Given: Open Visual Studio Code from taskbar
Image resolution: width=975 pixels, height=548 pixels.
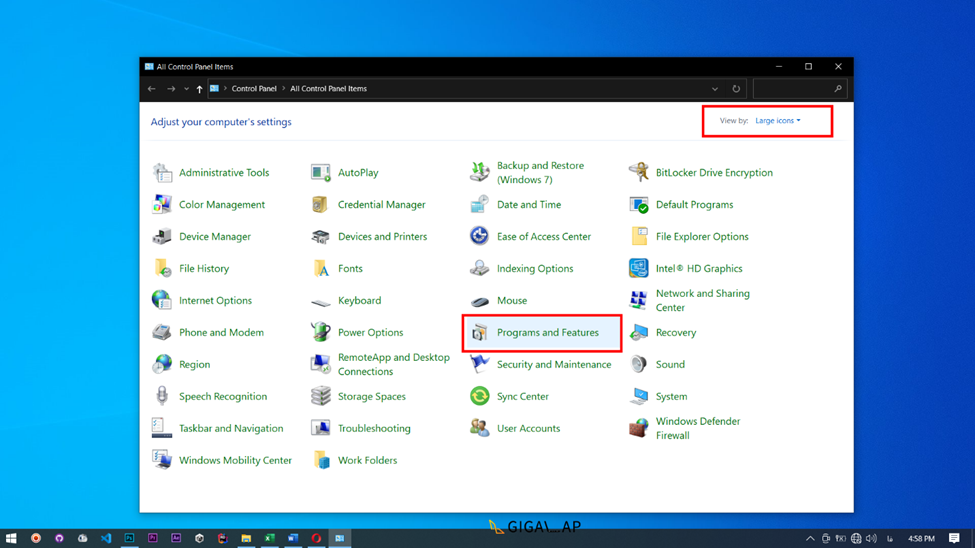Looking at the screenshot, I should point(106,538).
